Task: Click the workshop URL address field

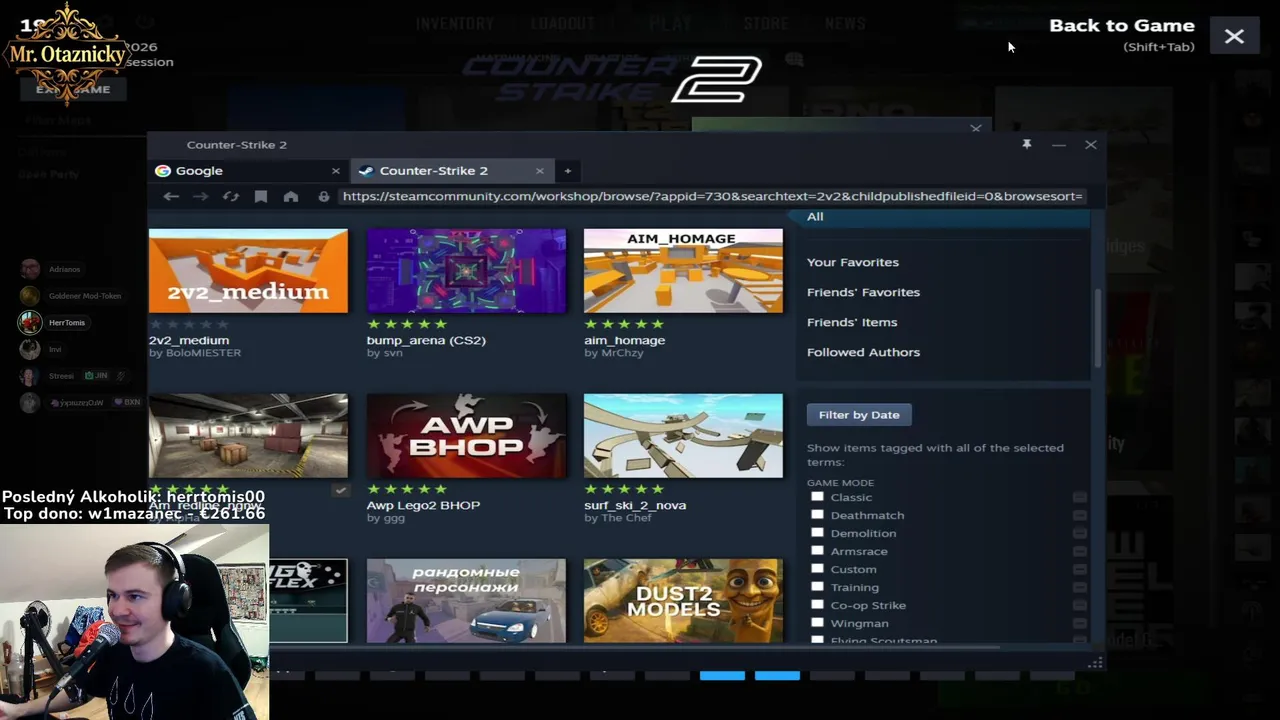Action: [x=713, y=196]
